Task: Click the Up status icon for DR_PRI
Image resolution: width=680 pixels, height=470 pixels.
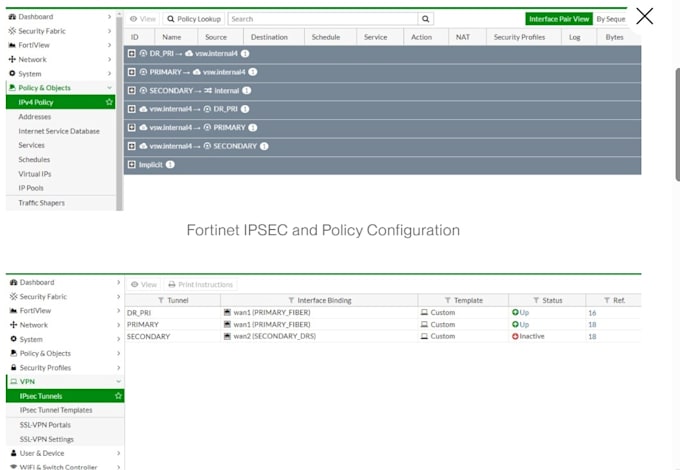Action: pos(515,312)
